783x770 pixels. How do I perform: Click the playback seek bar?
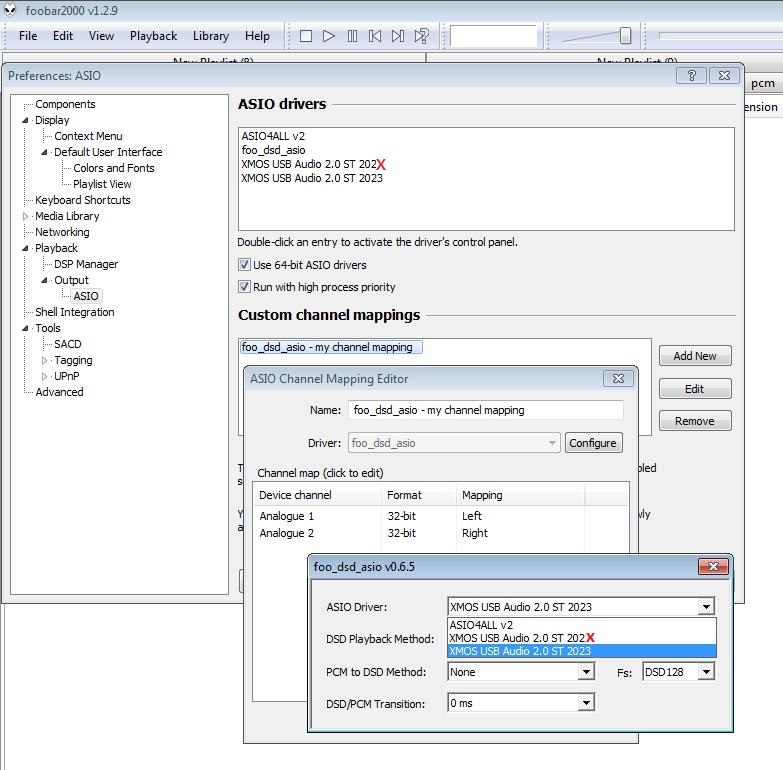coord(720,35)
